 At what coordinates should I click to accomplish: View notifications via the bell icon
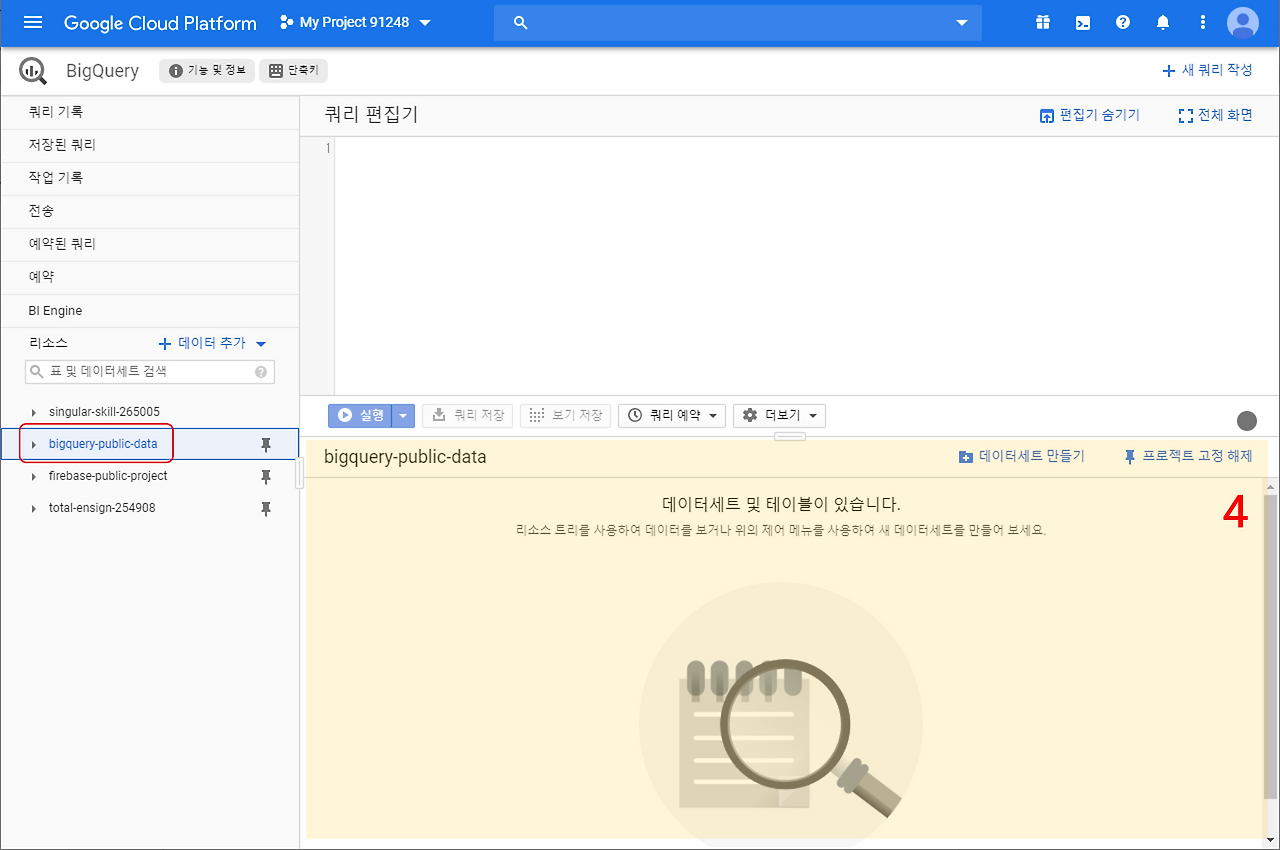tap(1162, 22)
